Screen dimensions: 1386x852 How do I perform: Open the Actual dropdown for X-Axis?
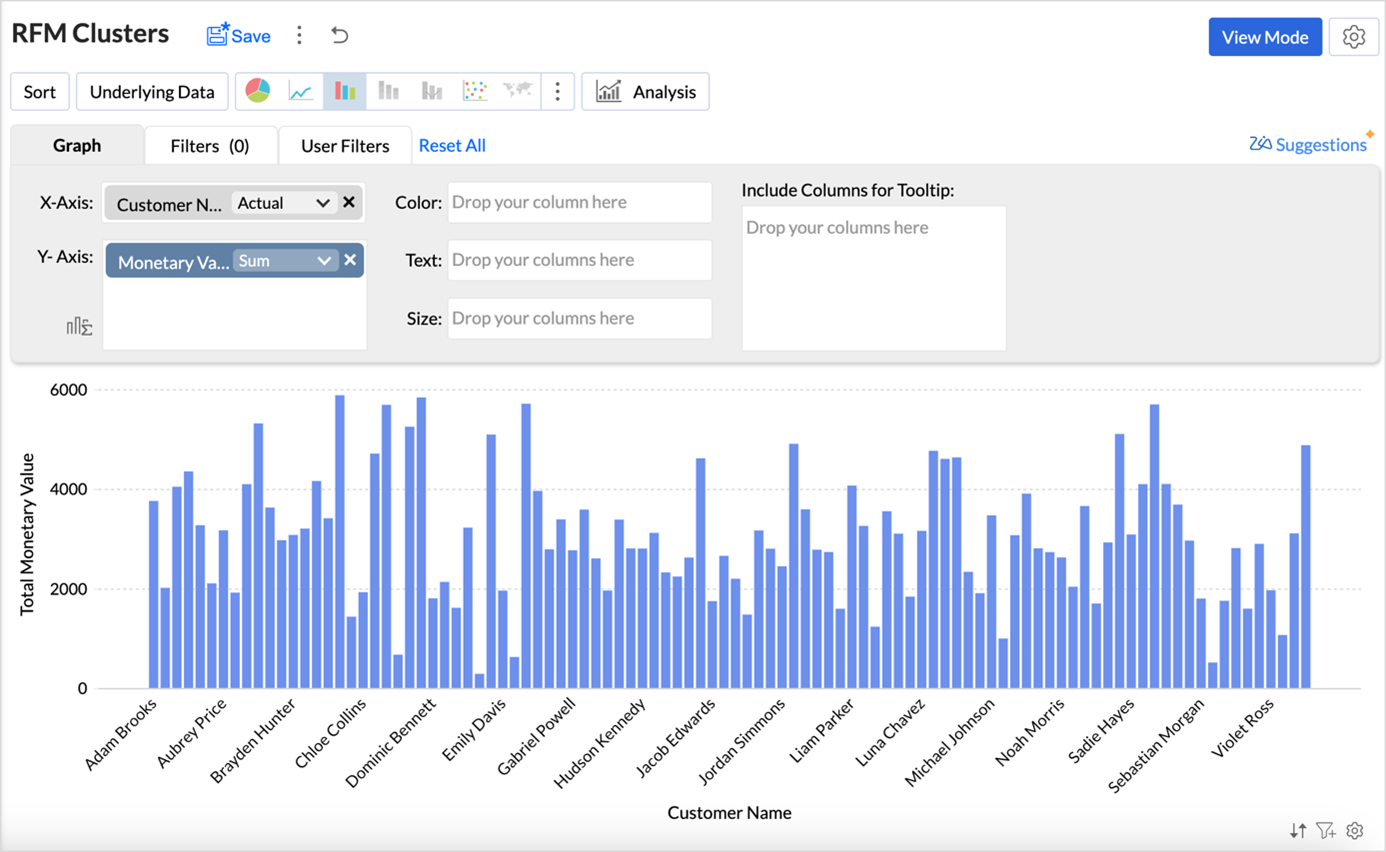pyautogui.click(x=283, y=203)
